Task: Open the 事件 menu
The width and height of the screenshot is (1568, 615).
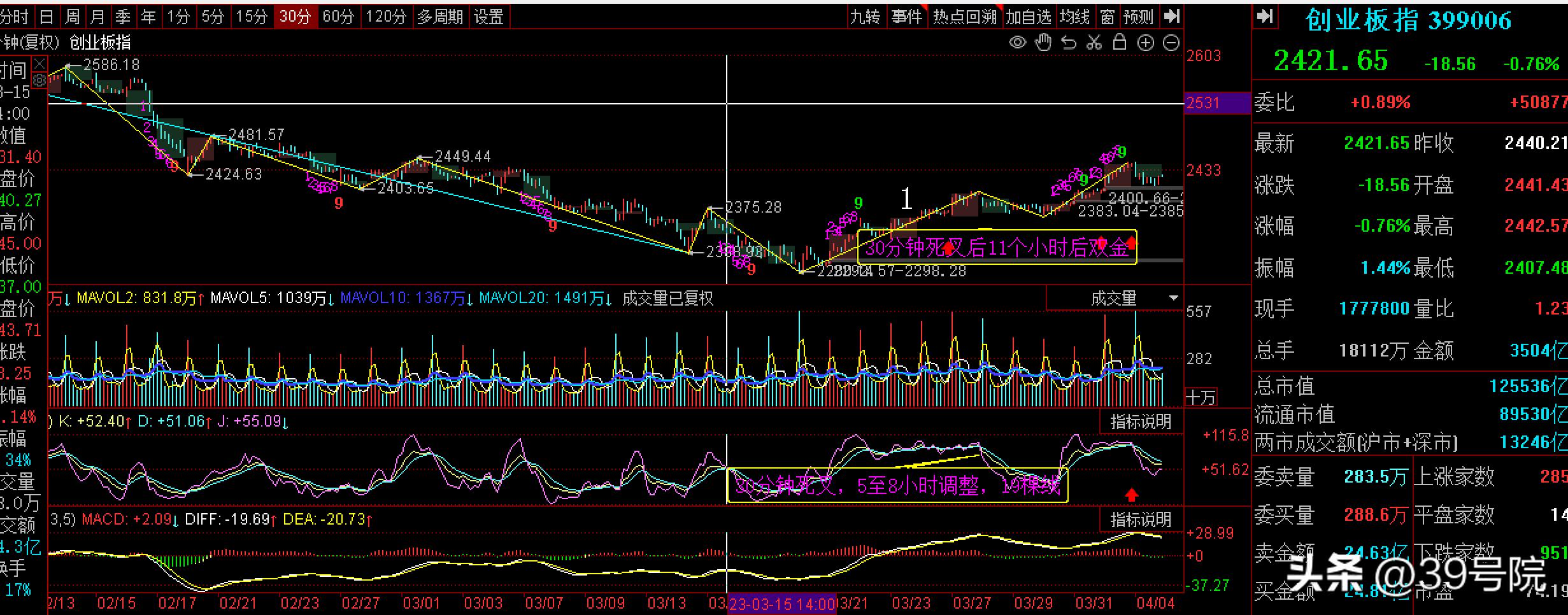Action: pos(906,17)
